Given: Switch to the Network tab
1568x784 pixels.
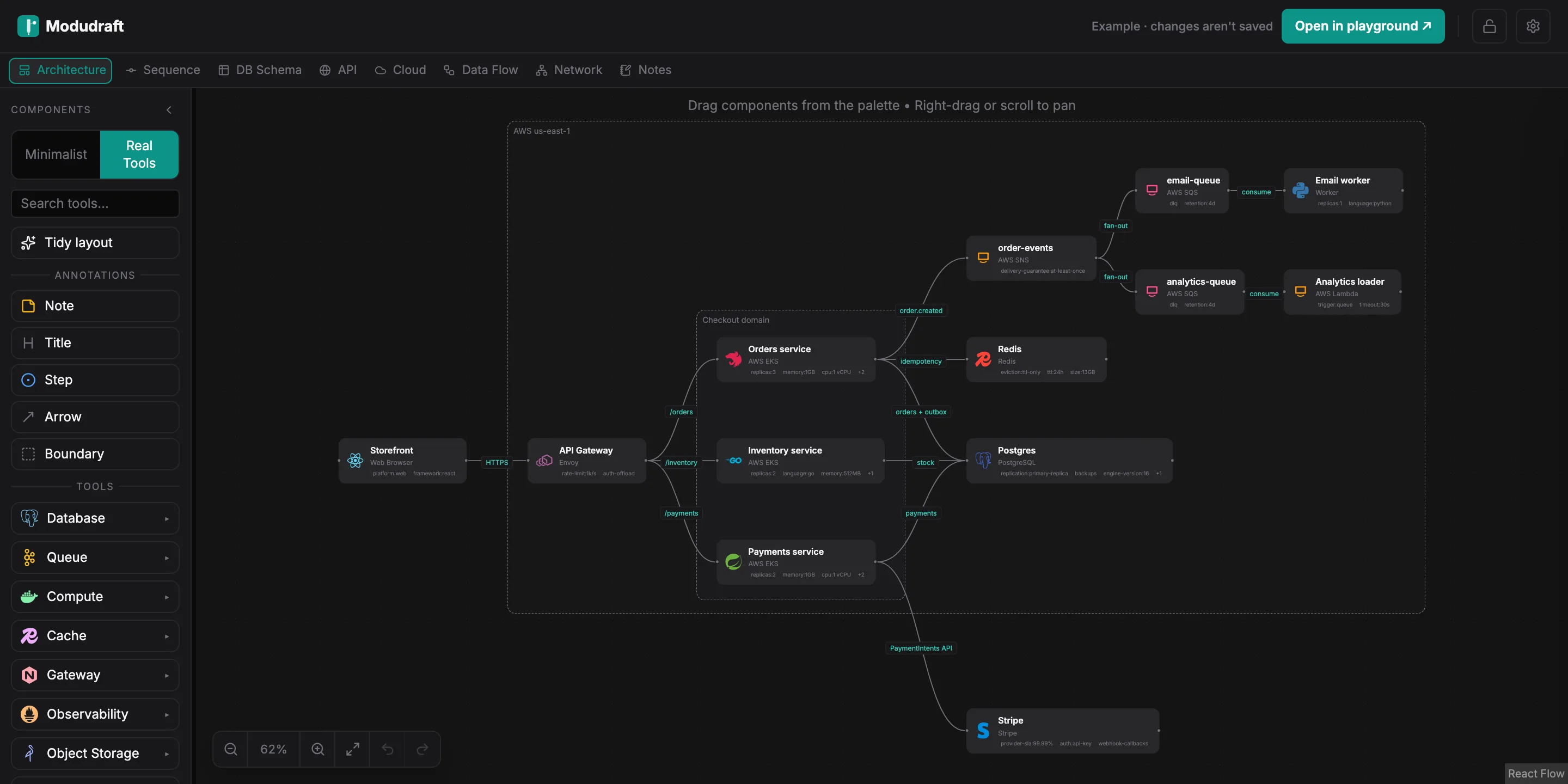Looking at the screenshot, I should [x=569, y=70].
